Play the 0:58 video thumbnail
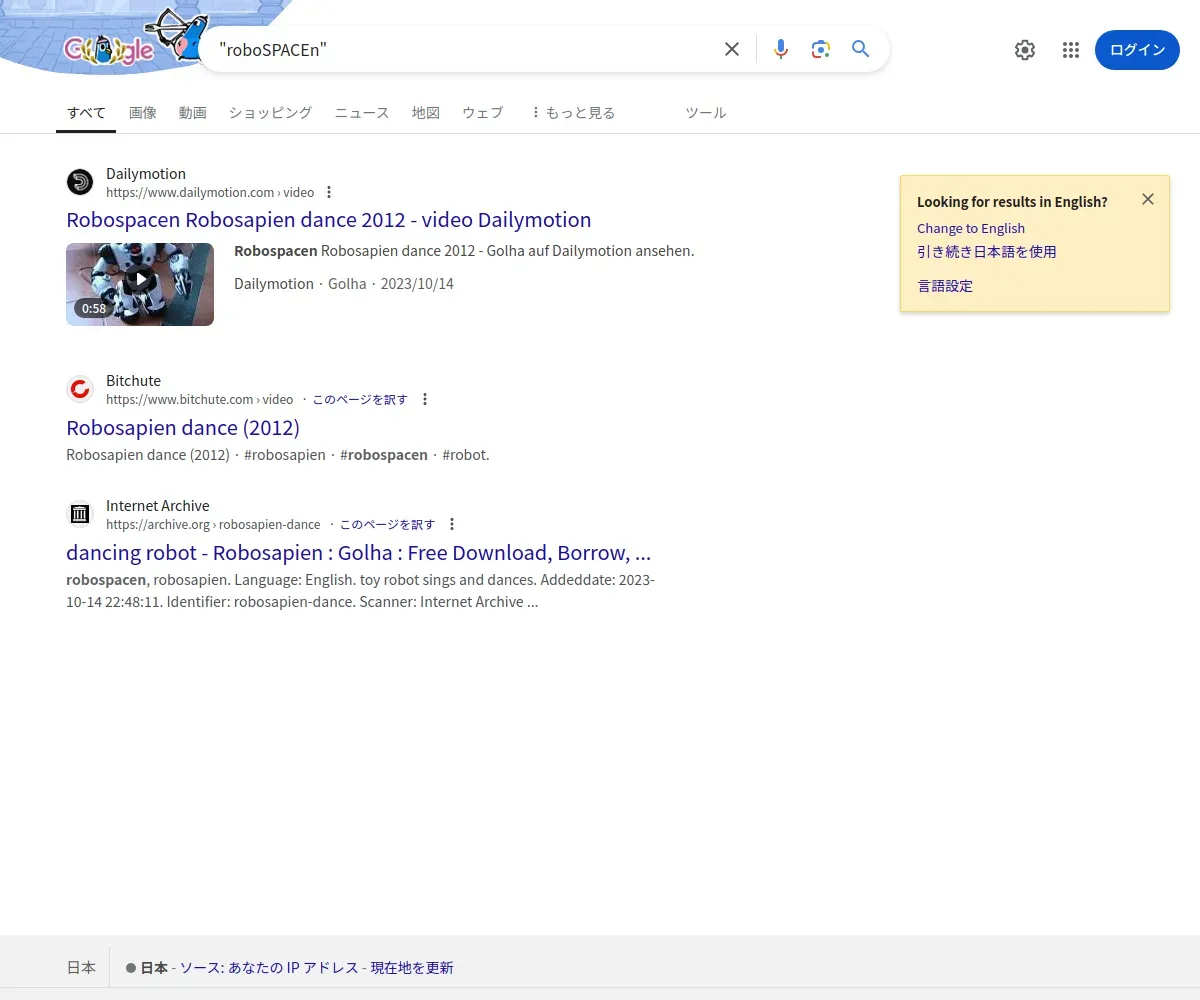Screen dimensions: 1200x1000 (140, 284)
